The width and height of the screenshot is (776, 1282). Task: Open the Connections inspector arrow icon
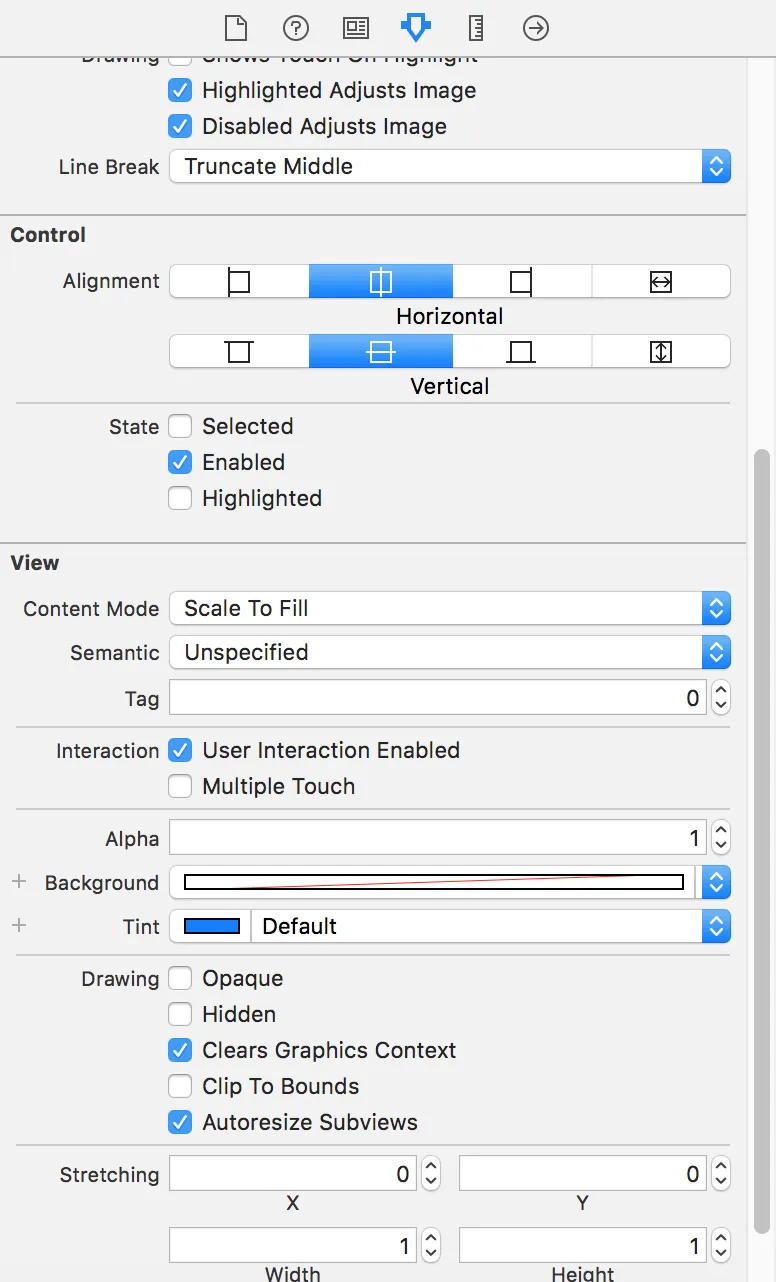[536, 27]
